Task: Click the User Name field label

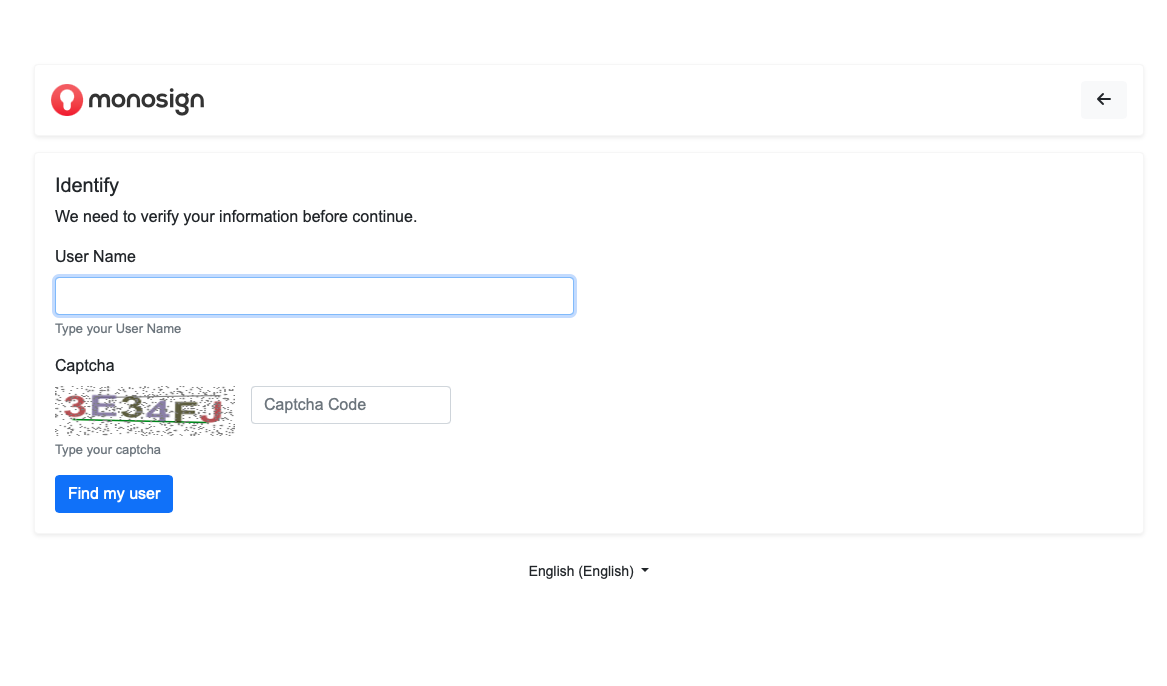Action: pos(95,257)
